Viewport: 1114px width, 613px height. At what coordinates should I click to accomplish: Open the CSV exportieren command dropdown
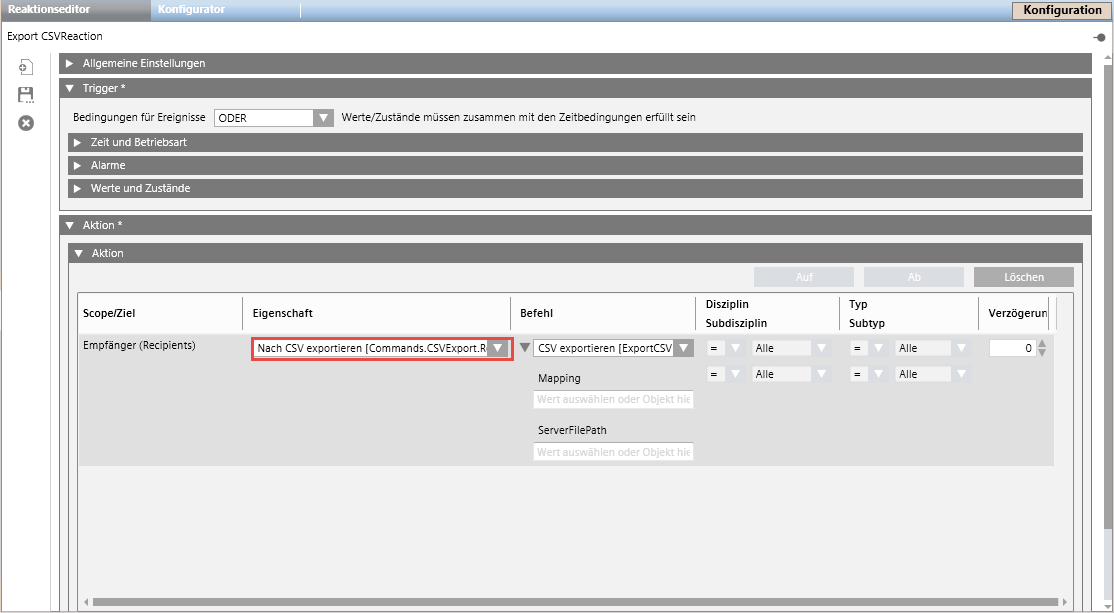[x=683, y=348]
